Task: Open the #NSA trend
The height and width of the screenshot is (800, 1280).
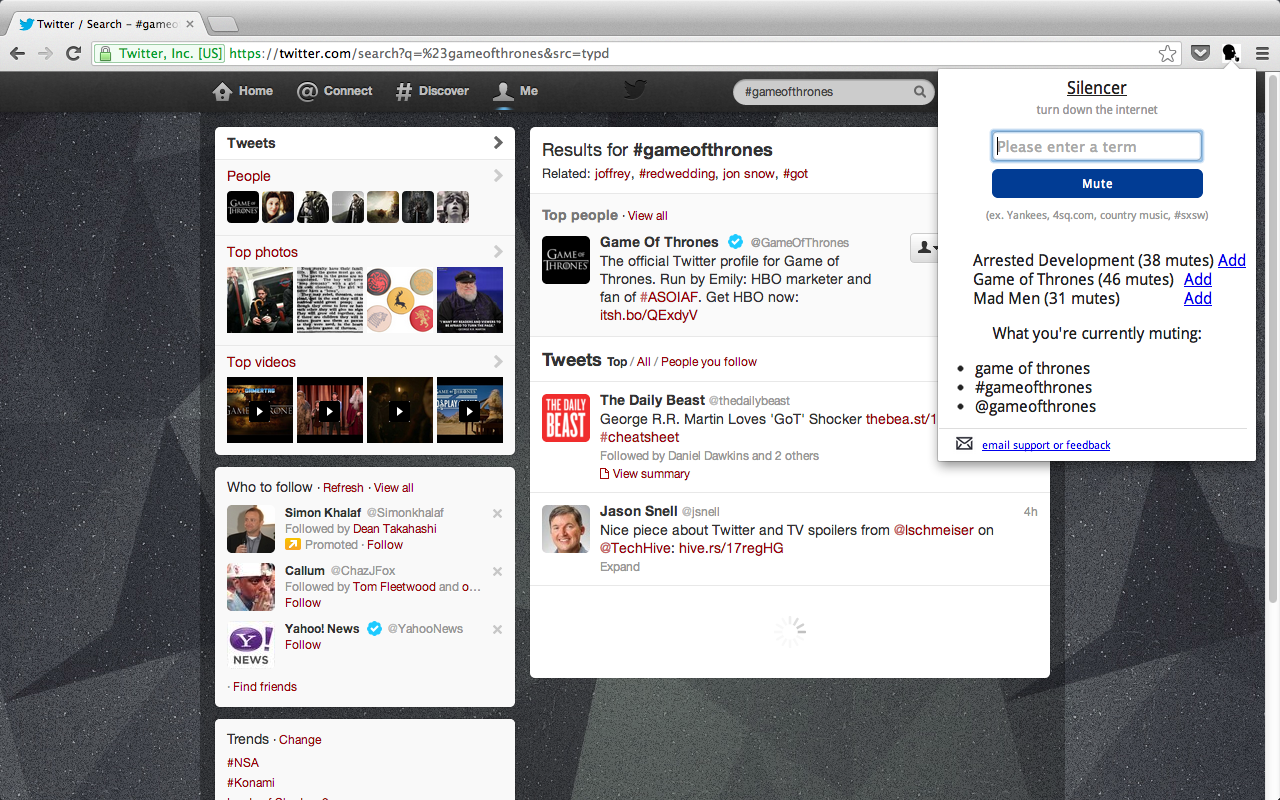Action: point(243,763)
